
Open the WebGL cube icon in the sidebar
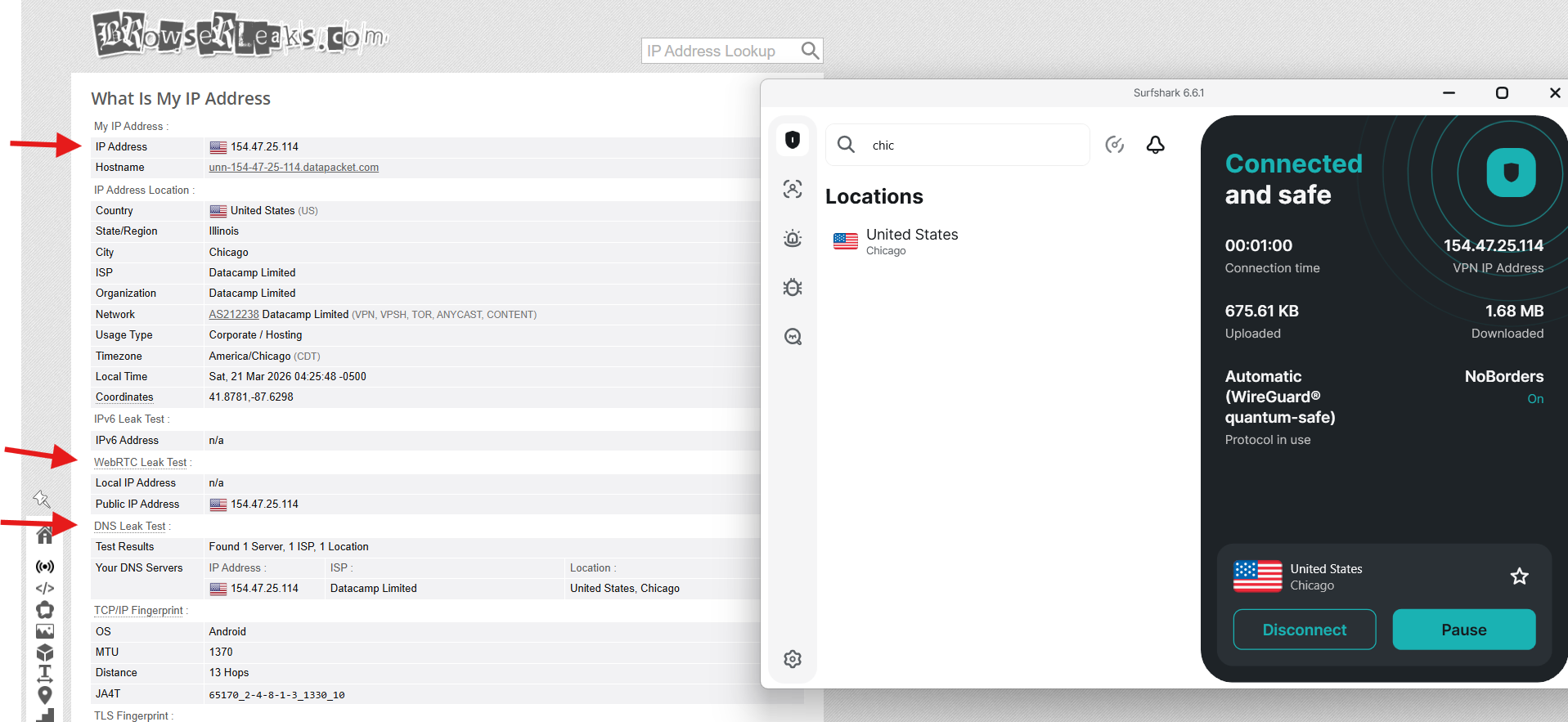(45, 652)
